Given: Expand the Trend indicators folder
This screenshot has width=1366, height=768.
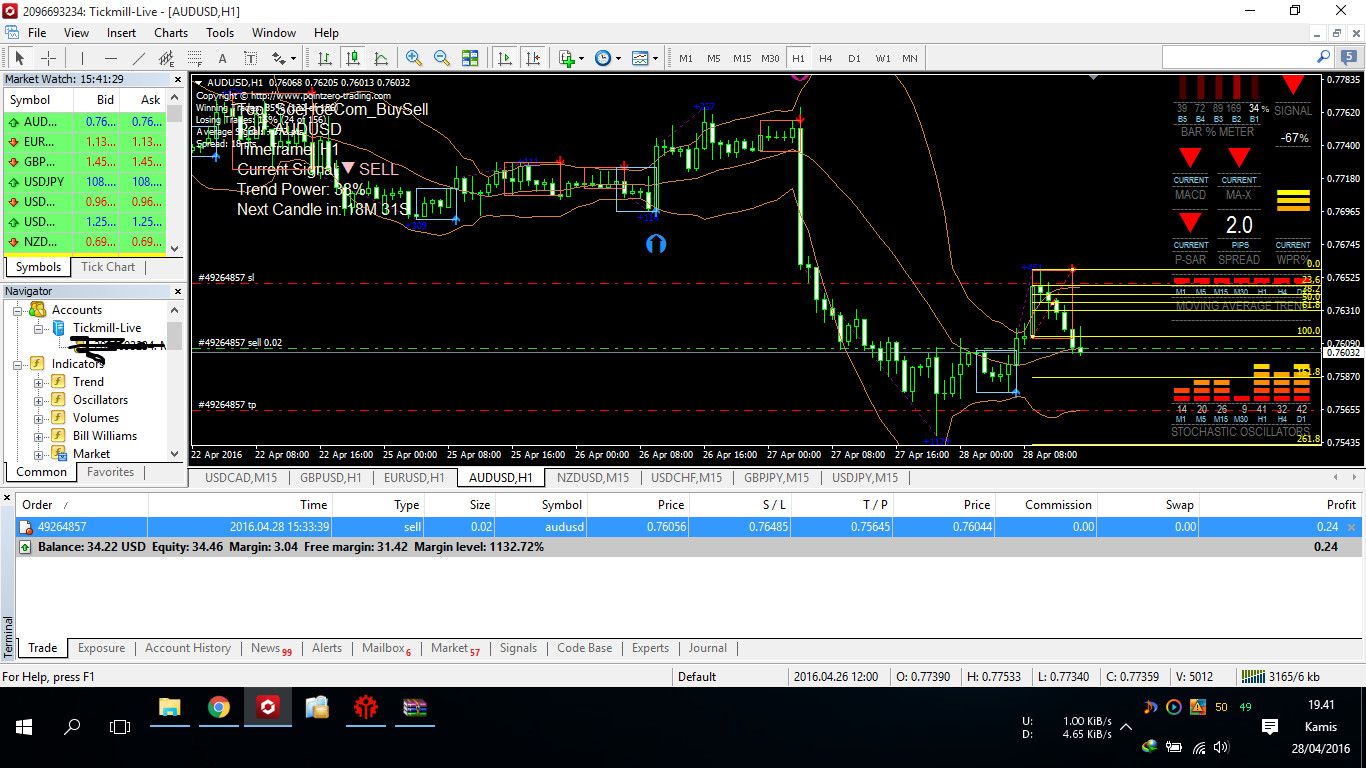Looking at the screenshot, I should click(38, 382).
